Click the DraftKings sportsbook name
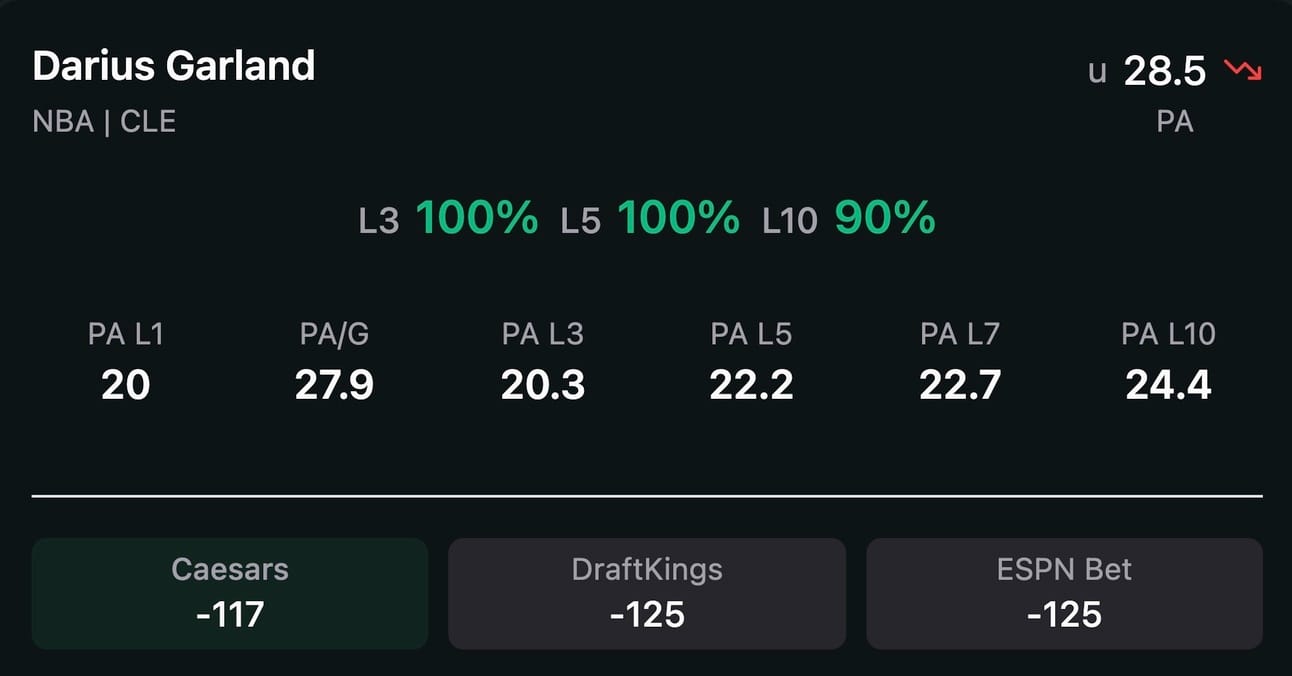1292x676 pixels. point(647,569)
